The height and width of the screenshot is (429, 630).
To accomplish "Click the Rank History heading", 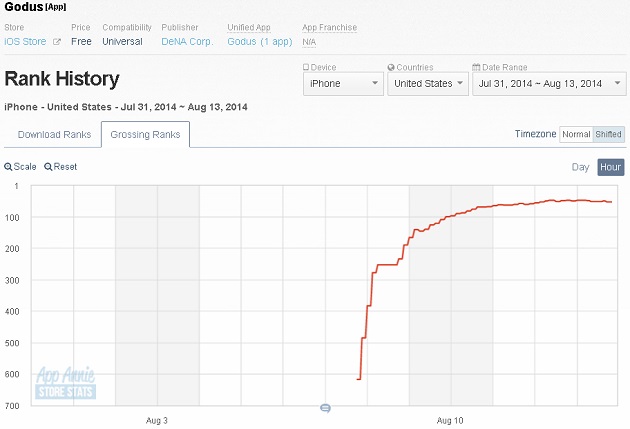I will (62, 79).
